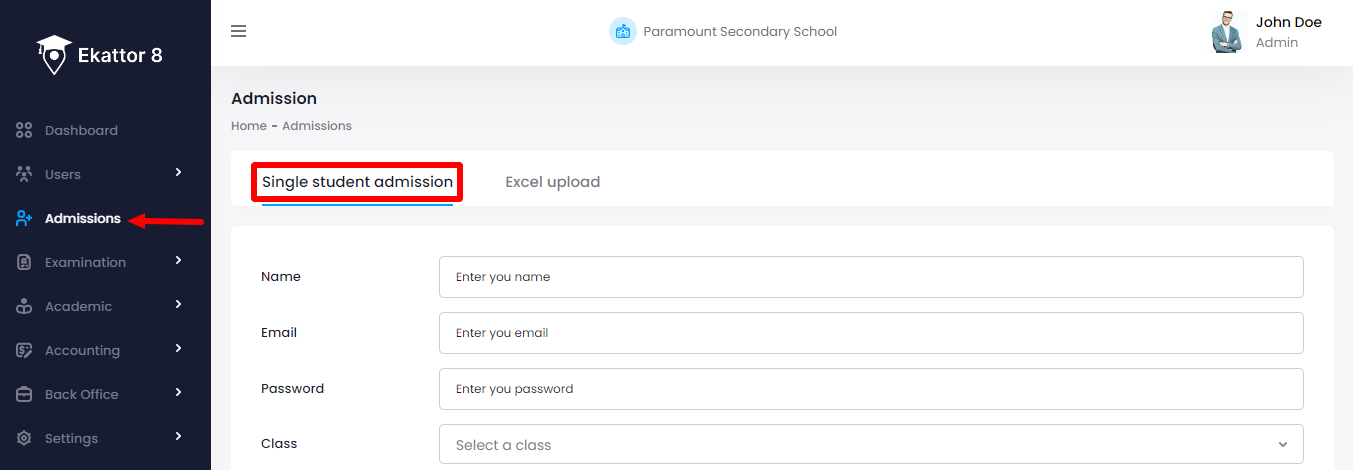1353x470 pixels.
Task: Click the hamburger menu icon
Action: [x=238, y=31]
